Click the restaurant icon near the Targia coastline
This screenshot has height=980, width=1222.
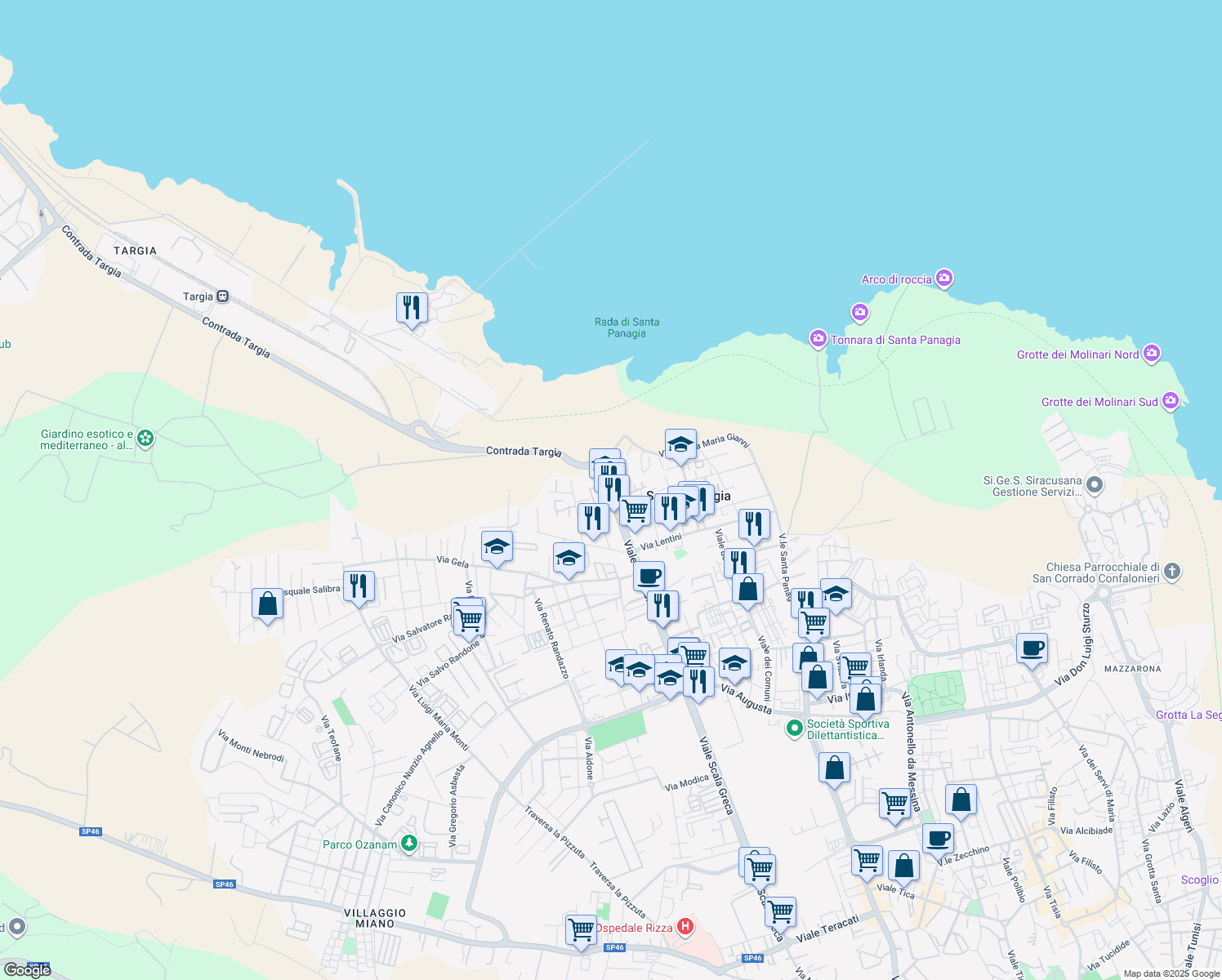coord(411,306)
